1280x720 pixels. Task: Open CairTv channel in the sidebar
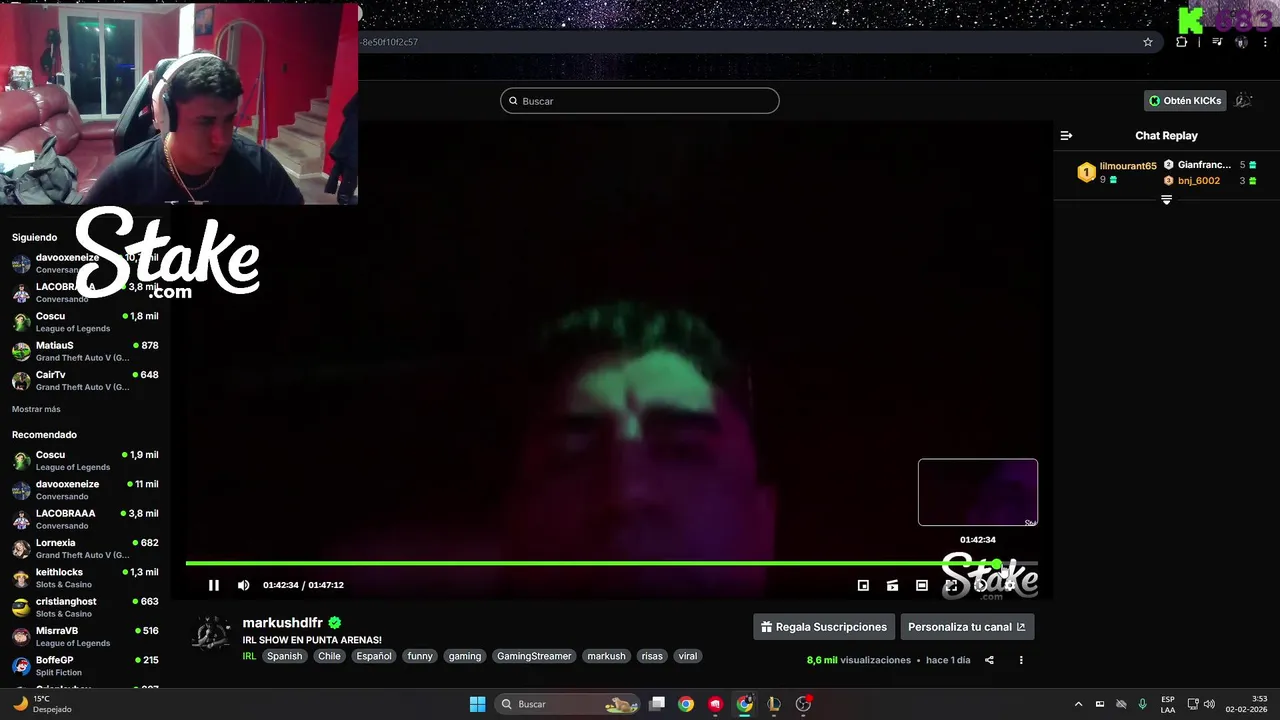tap(85, 380)
